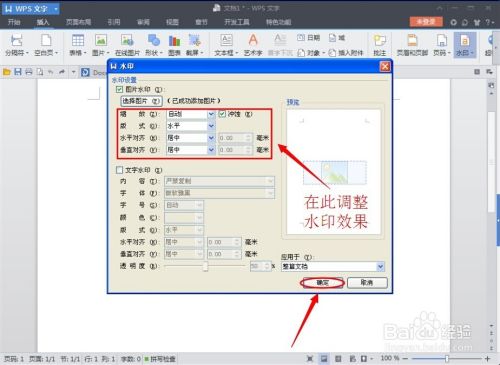This screenshot has height=365, width=500.
Task: Click the 取消 Cancel button
Action: (x=367, y=283)
